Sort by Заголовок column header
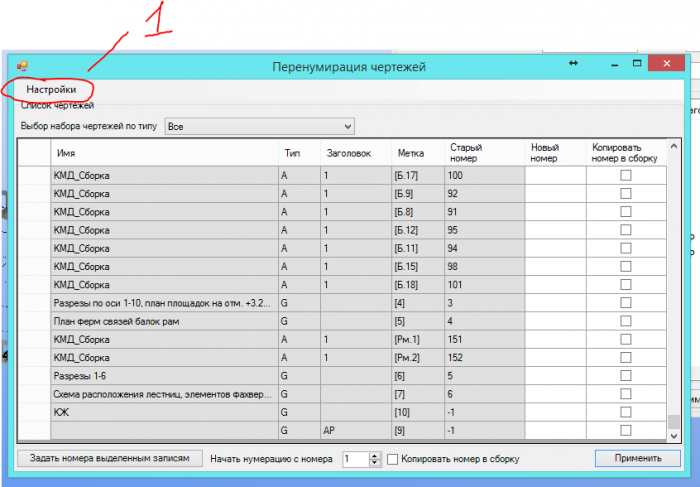The width and height of the screenshot is (700, 487). (x=356, y=153)
